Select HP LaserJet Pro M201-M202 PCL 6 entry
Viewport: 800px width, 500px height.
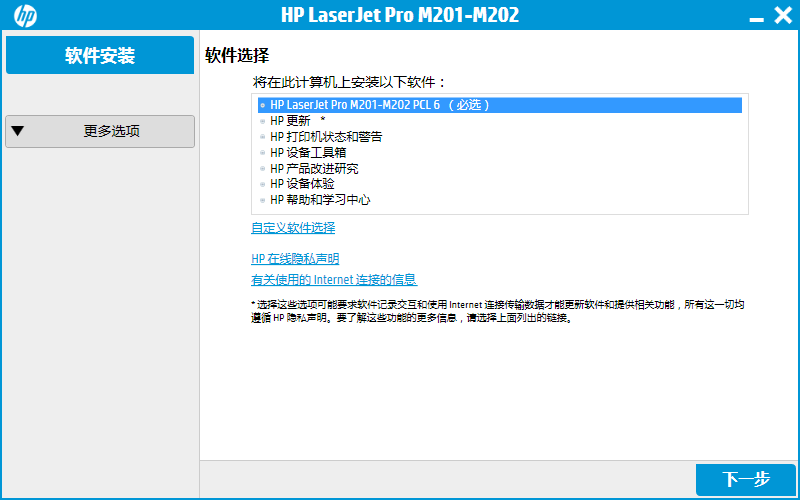378,104
